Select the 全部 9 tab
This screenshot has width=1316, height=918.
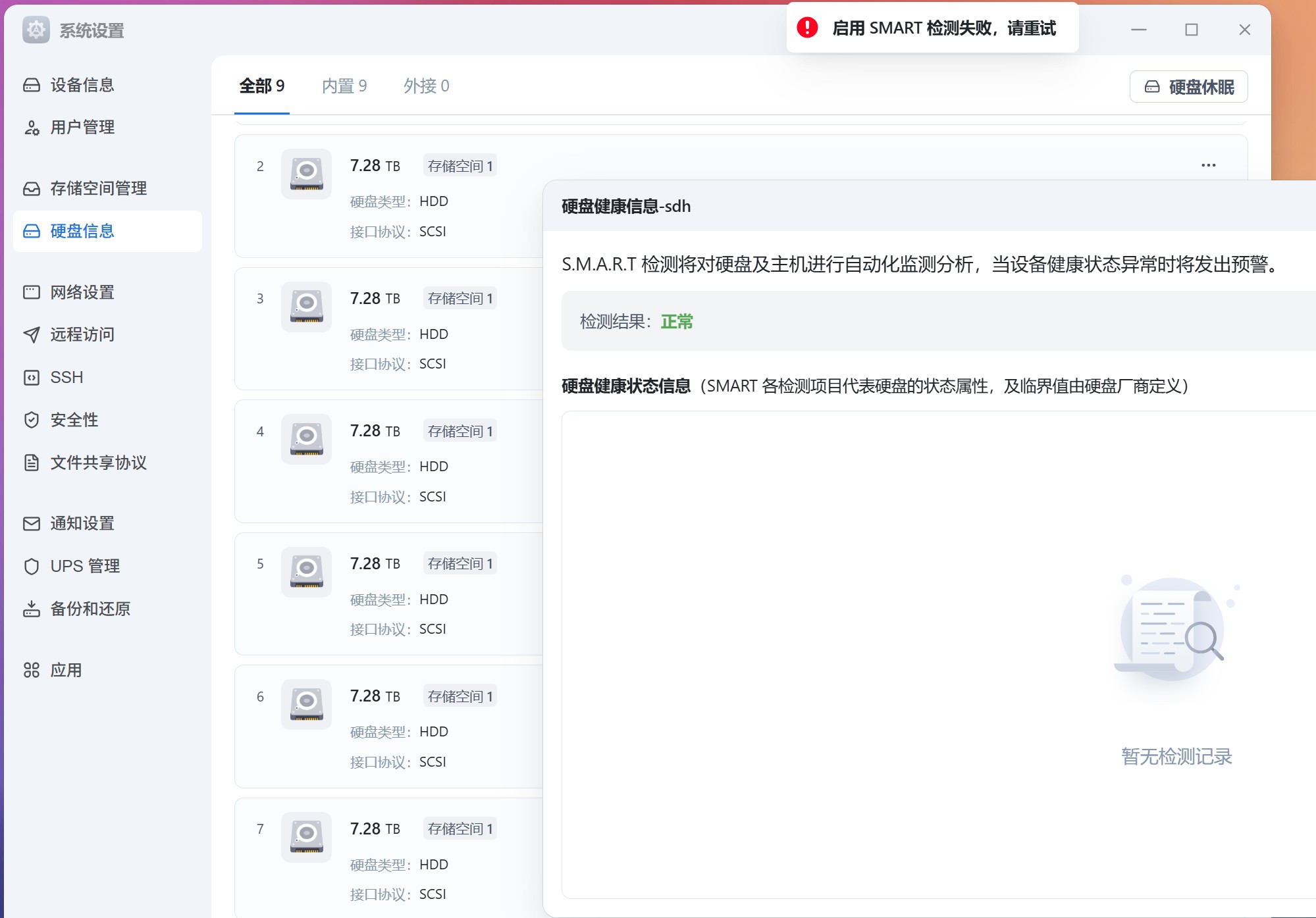tap(261, 86)
